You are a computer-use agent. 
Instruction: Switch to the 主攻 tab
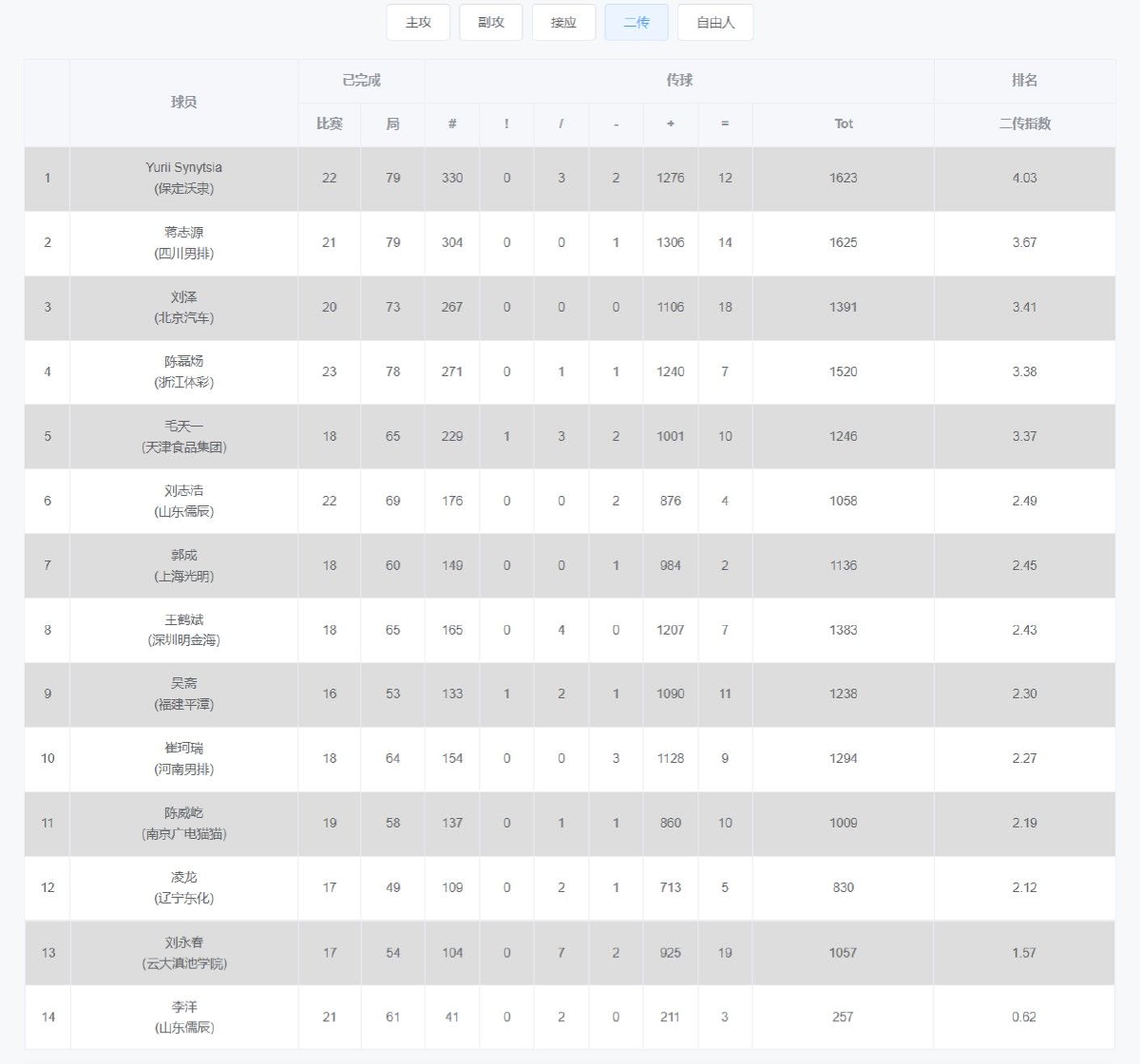point(418,23)
